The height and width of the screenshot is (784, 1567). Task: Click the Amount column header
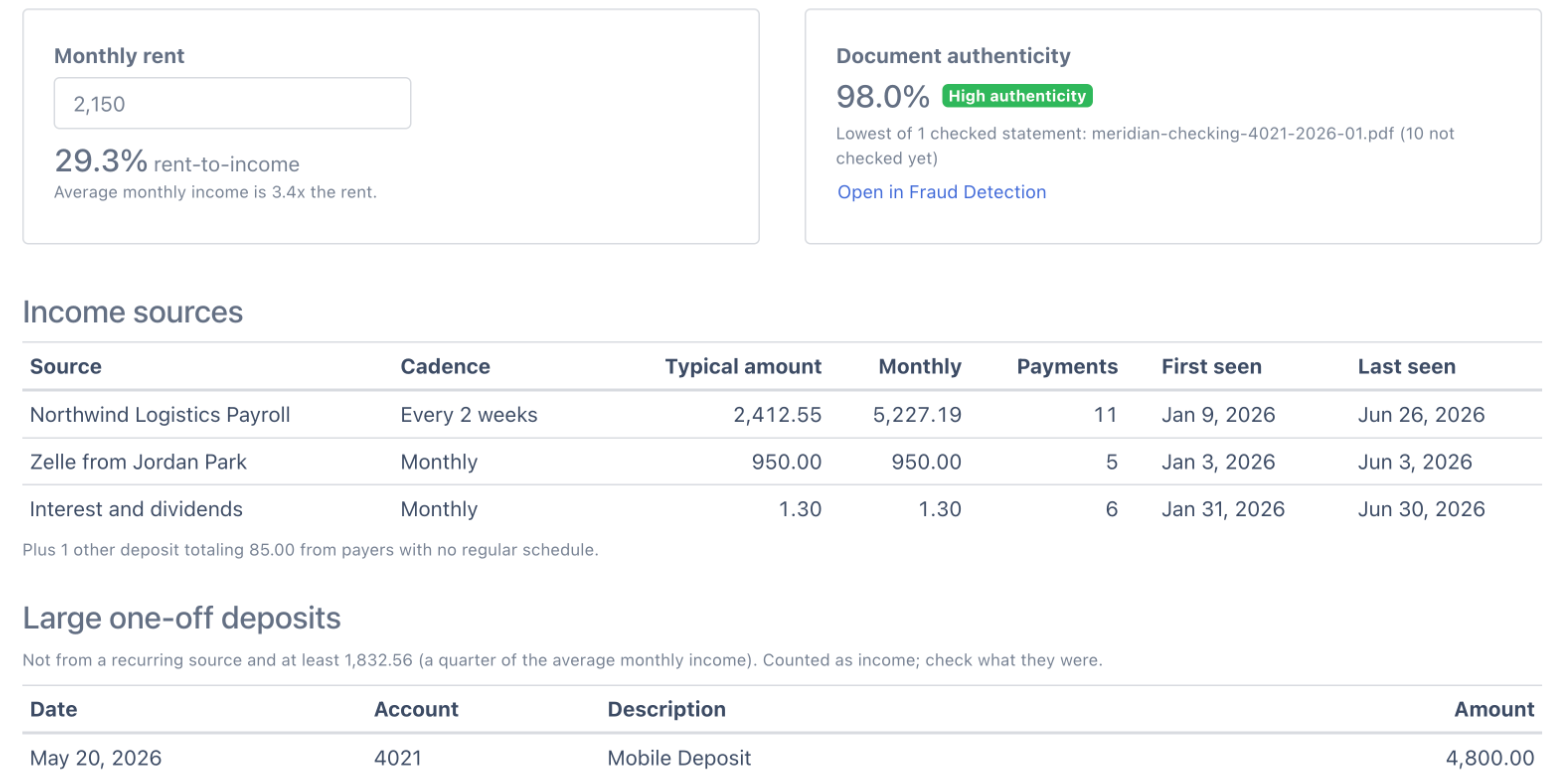click(x=1494, y=709)
